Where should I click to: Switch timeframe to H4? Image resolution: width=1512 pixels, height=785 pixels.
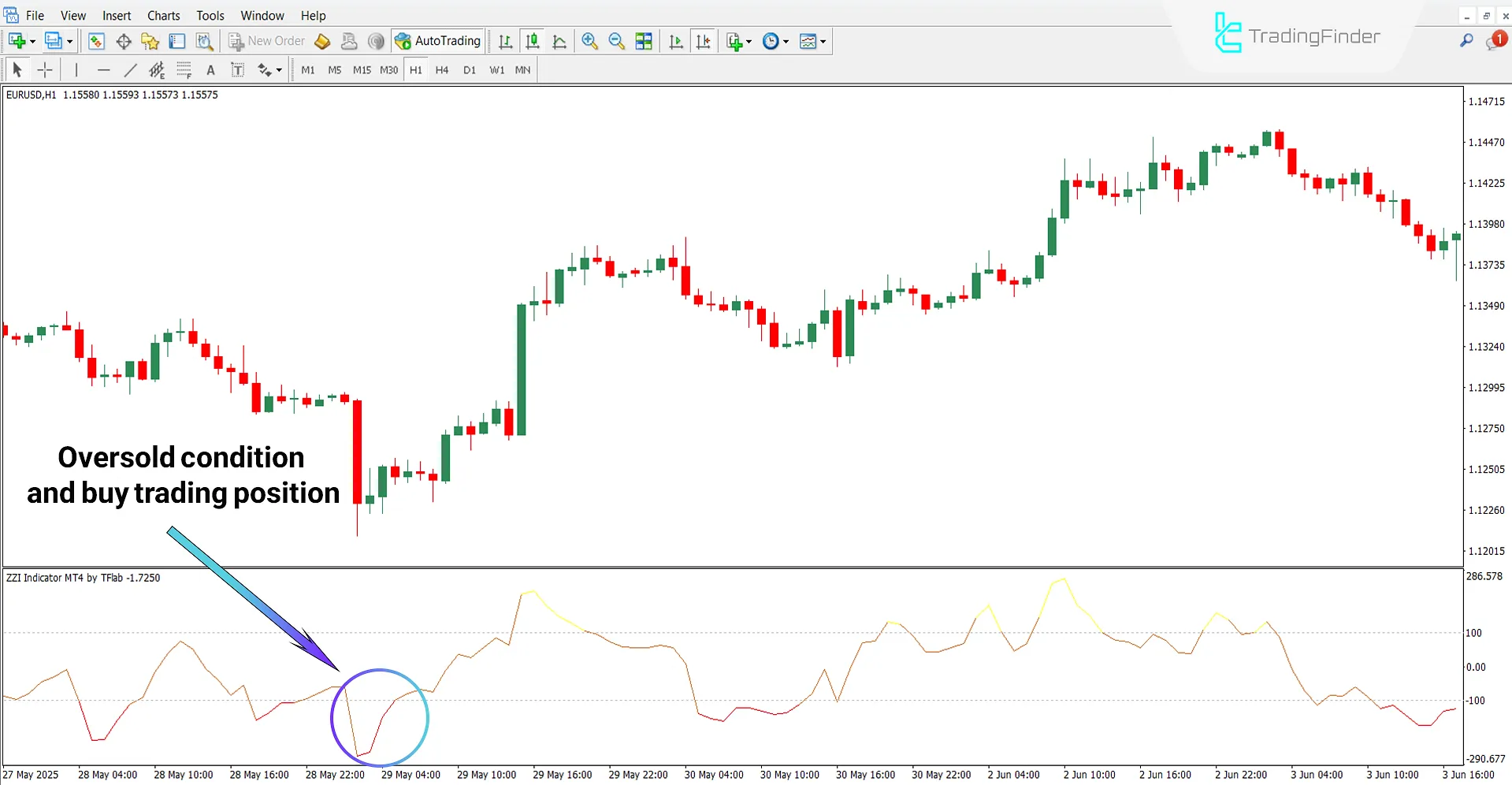(x=442, y=69)
